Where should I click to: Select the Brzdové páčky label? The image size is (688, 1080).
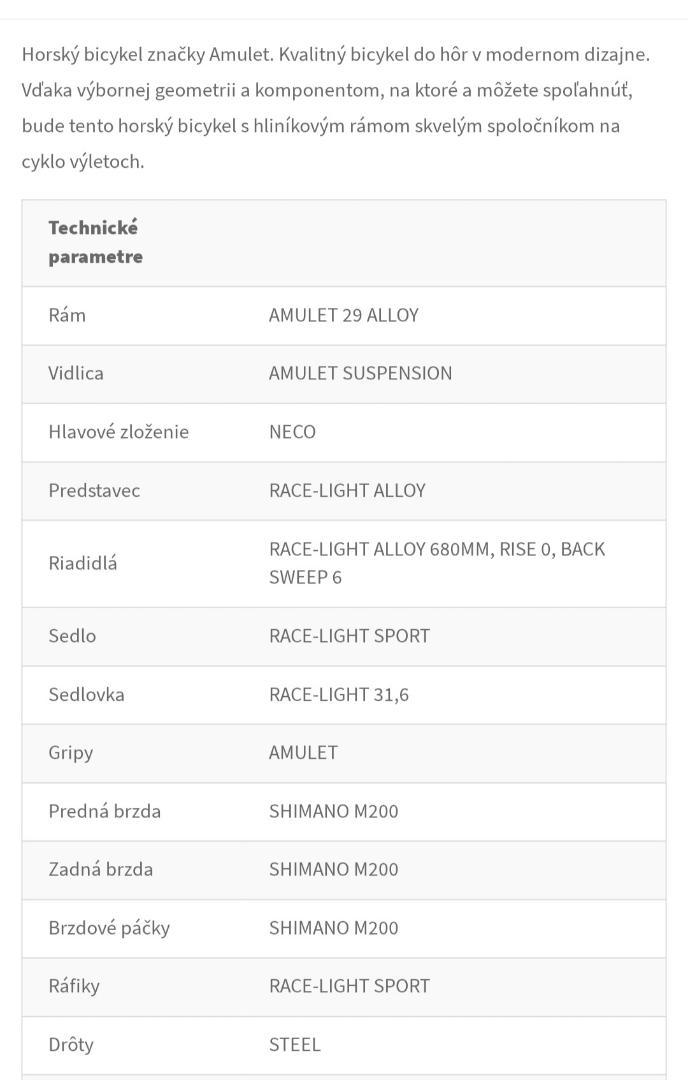[x=109, y=928]
